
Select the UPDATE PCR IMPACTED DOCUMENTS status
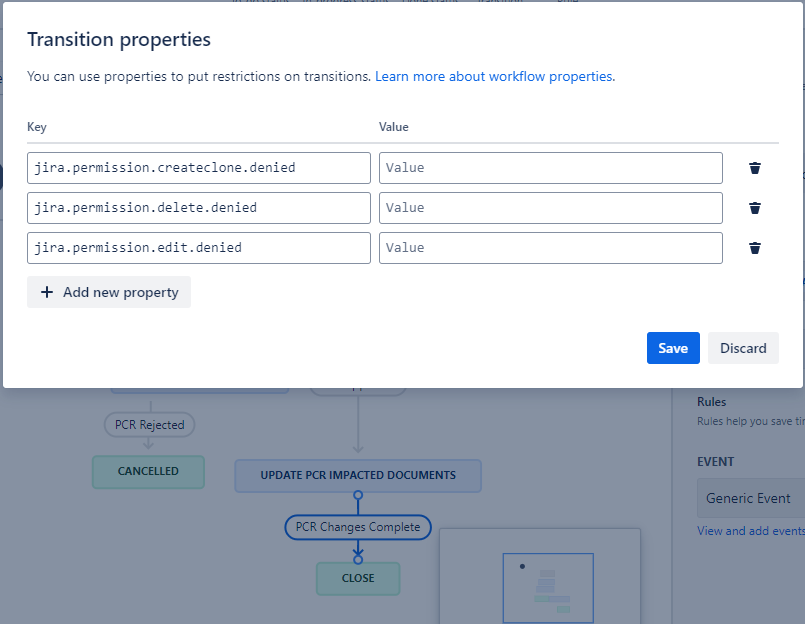click(358, 476)
